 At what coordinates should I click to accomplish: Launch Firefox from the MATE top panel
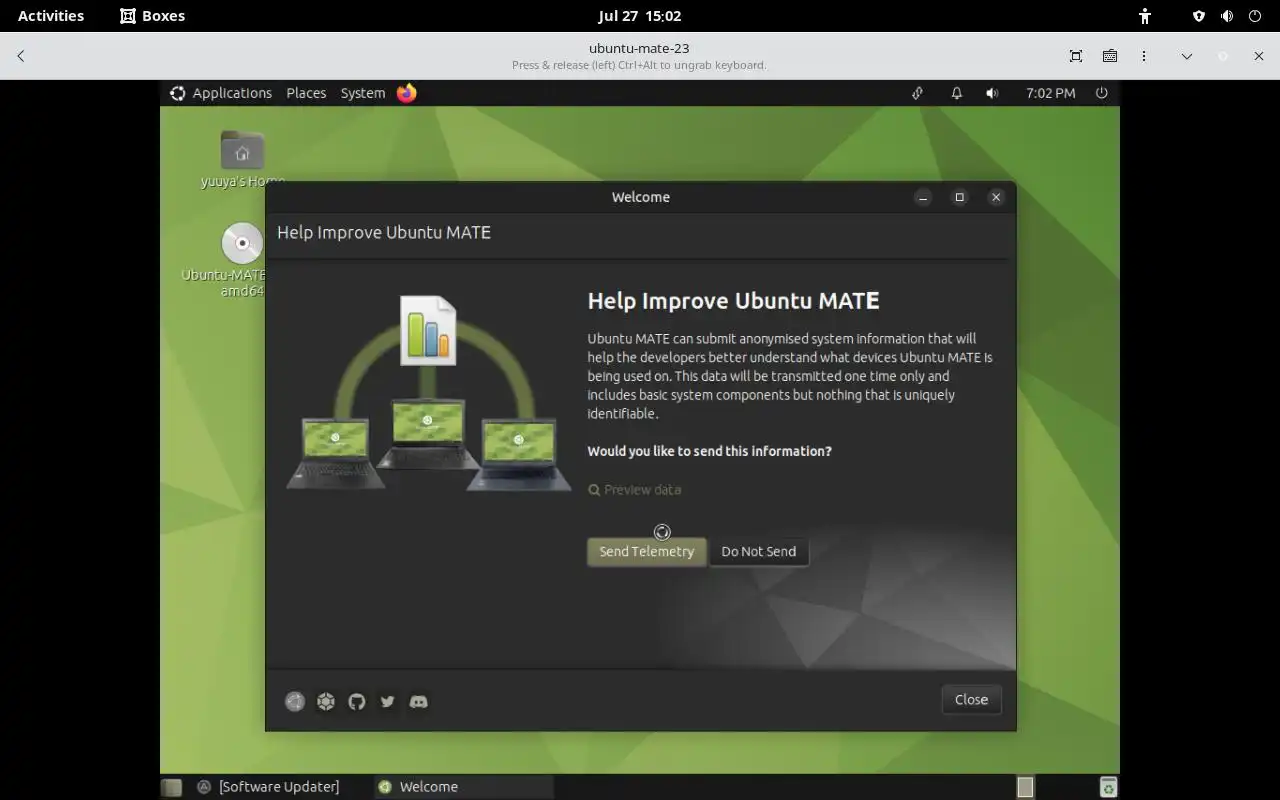(407, 93)
